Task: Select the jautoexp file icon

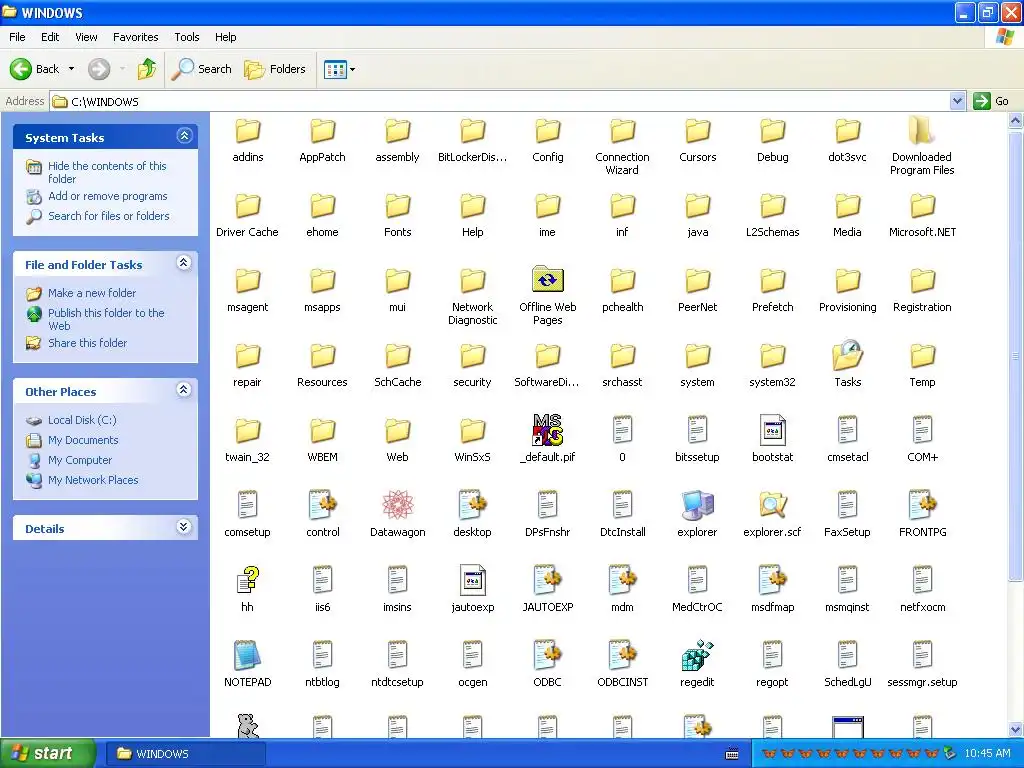Action: (473, 580)
